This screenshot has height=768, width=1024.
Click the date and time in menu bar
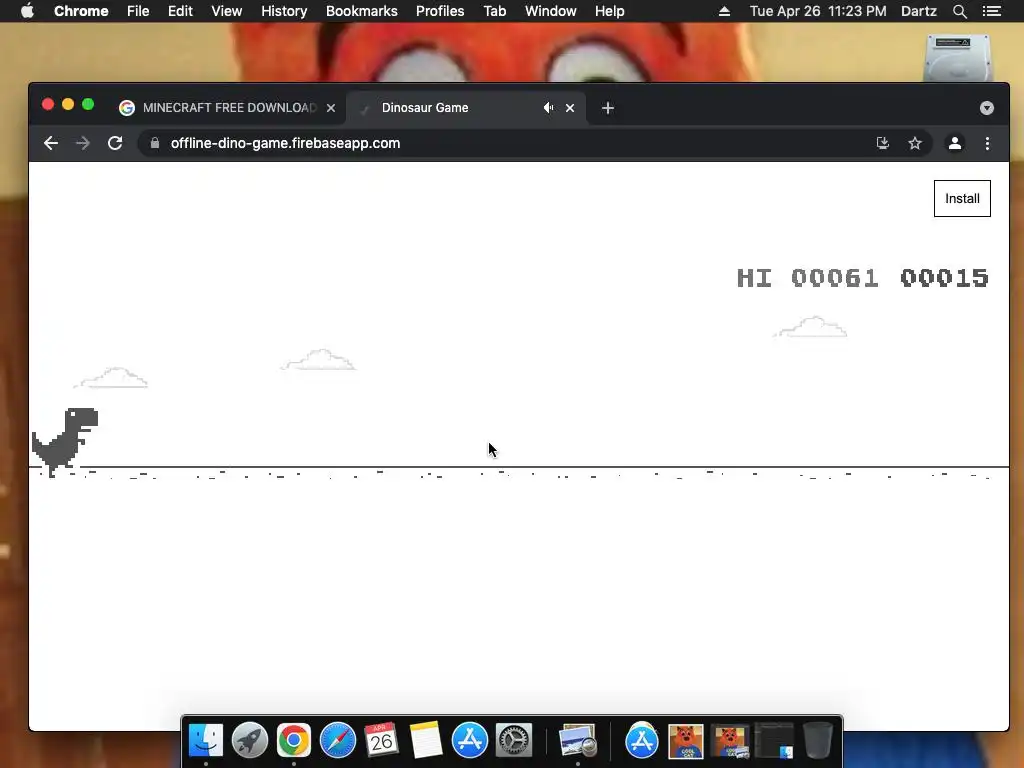818,11
